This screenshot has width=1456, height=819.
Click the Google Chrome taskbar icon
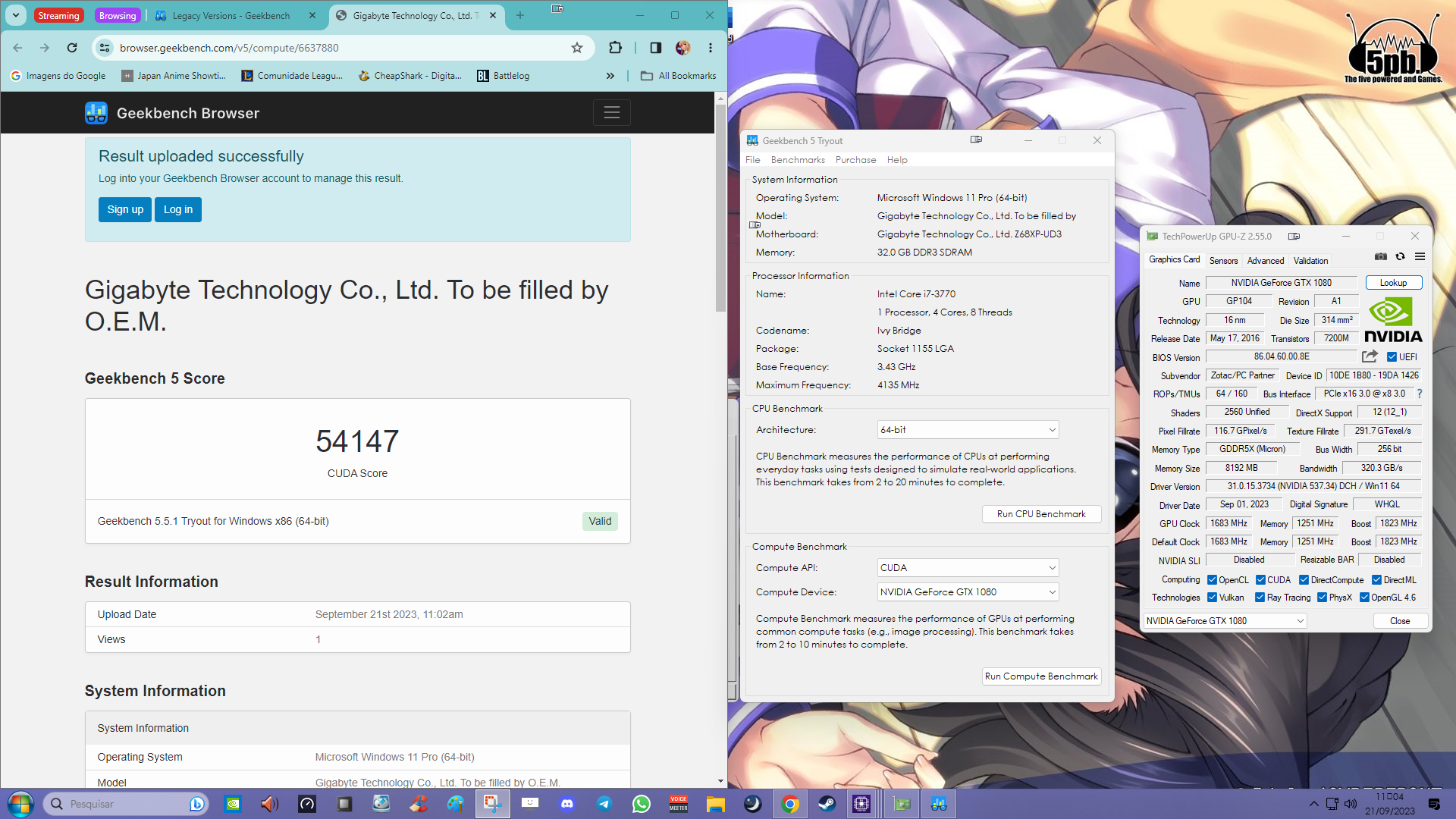[x=789, y=804]
